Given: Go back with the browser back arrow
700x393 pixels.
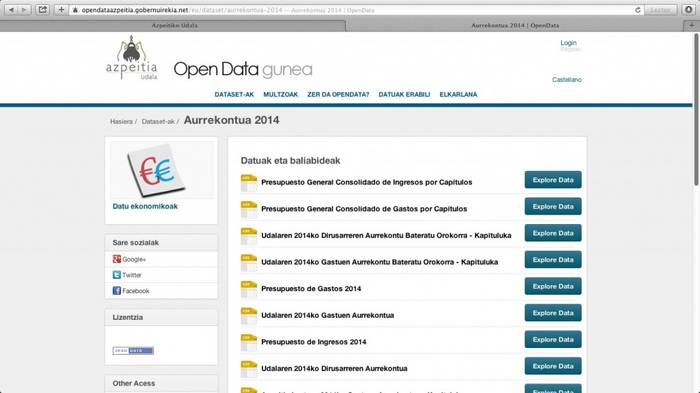Looking at the screenshot, I should [x=11, y=9].
